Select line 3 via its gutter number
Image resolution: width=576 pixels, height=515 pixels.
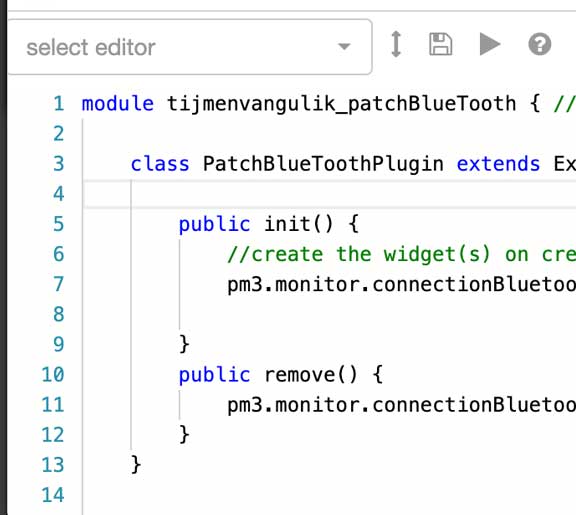[59, 164]
